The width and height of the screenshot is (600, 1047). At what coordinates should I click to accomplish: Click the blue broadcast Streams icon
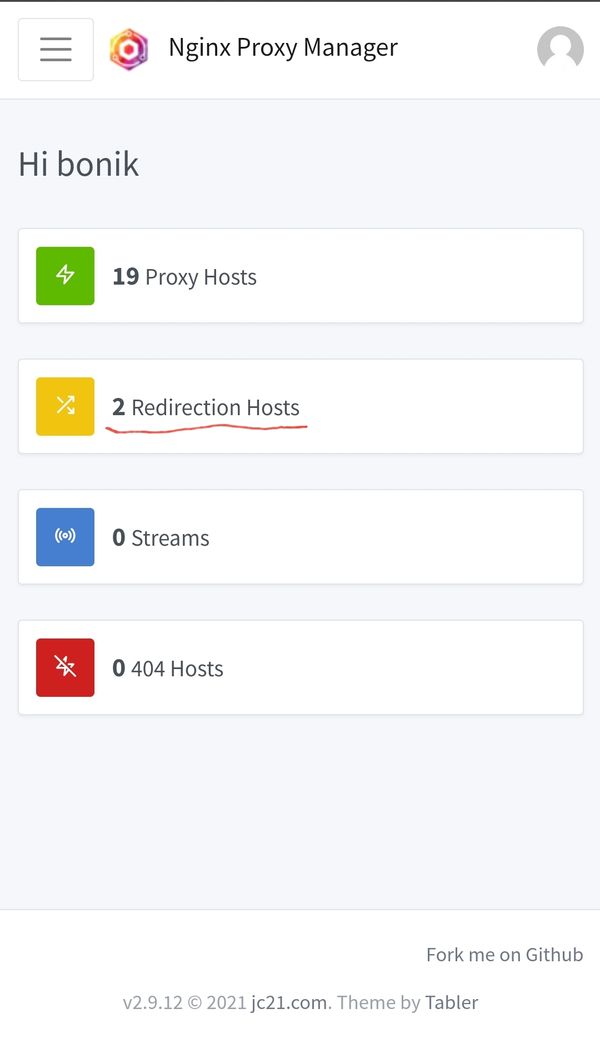(64, 537)
